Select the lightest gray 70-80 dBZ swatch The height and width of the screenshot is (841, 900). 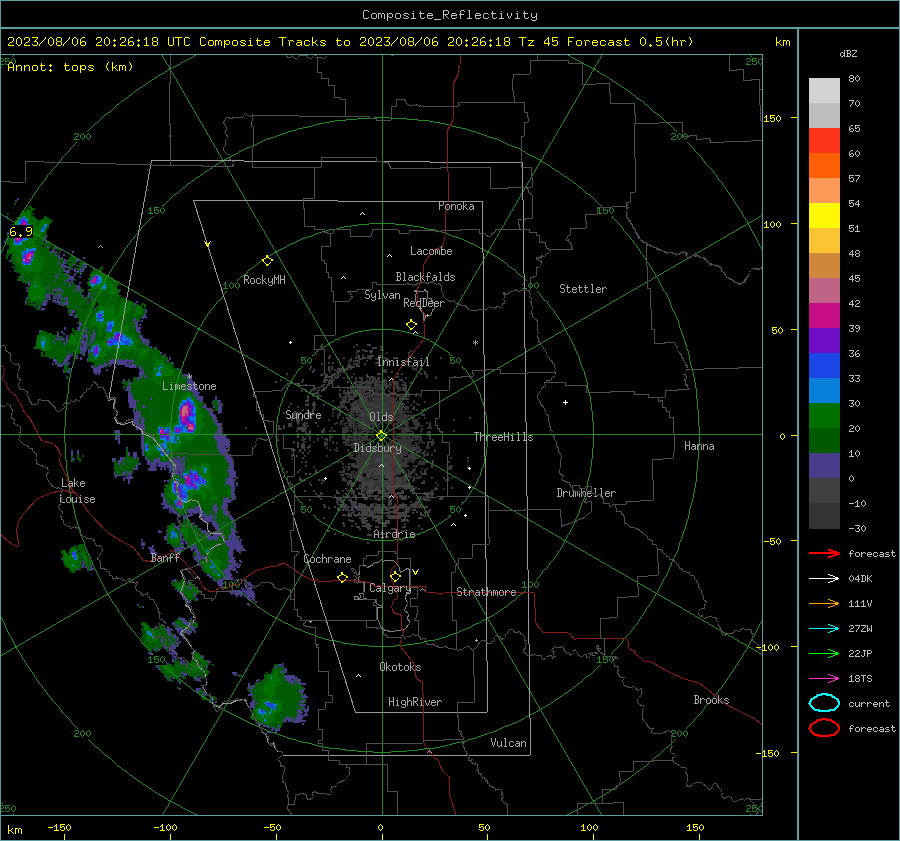click(x=824, y=91)
